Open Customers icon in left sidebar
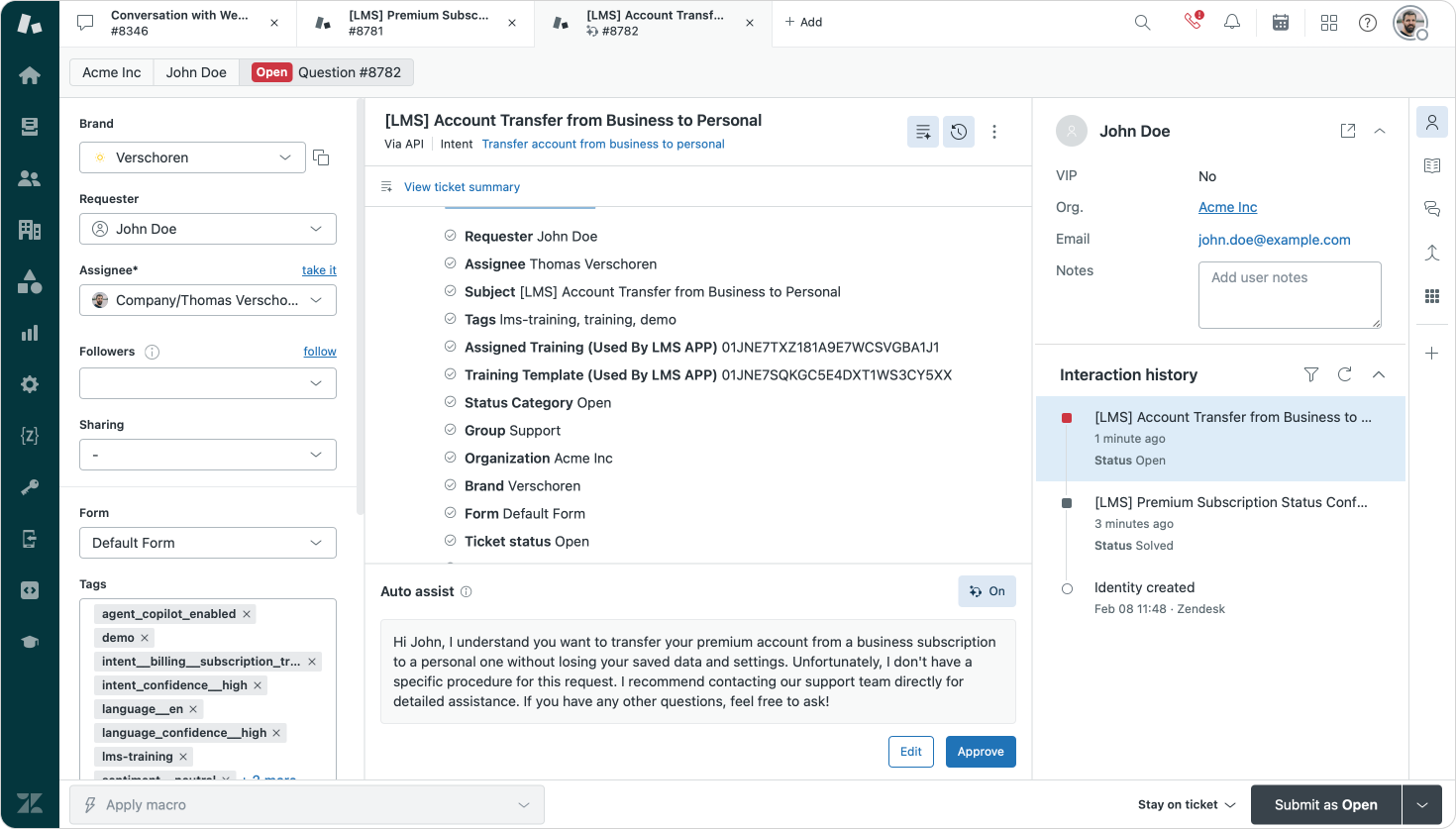1456x829 pixels. click(30, 178)
